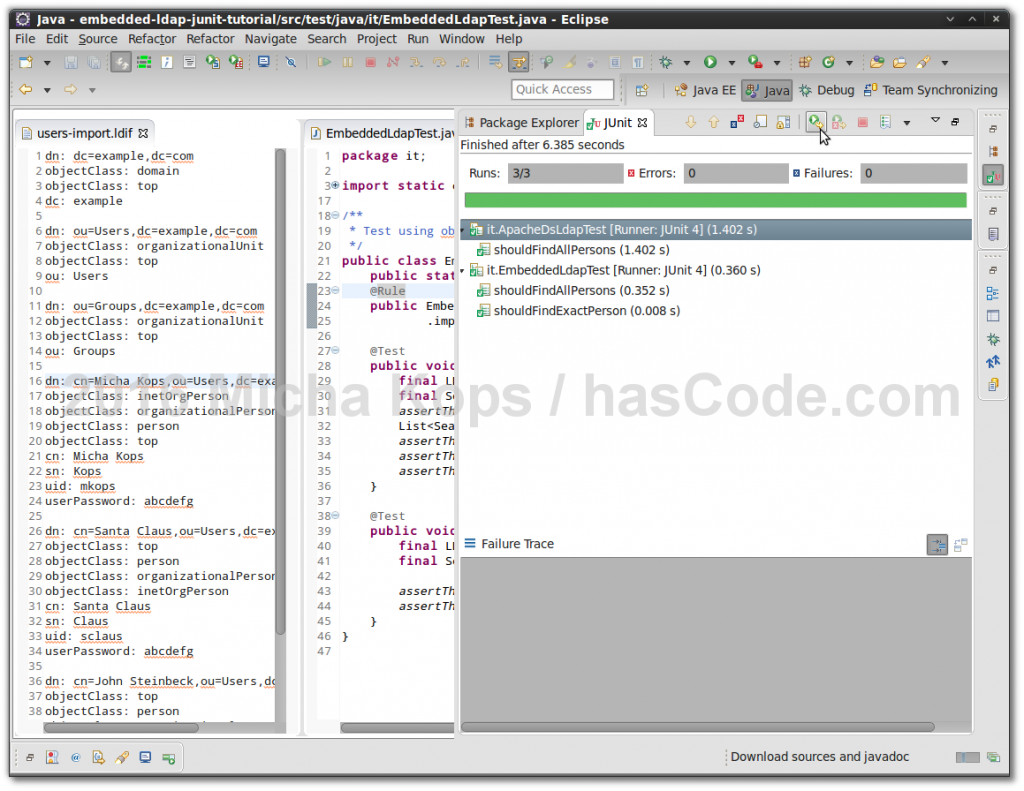Save all open editors
Screen dimensions: 1024x791
[92, 62]
